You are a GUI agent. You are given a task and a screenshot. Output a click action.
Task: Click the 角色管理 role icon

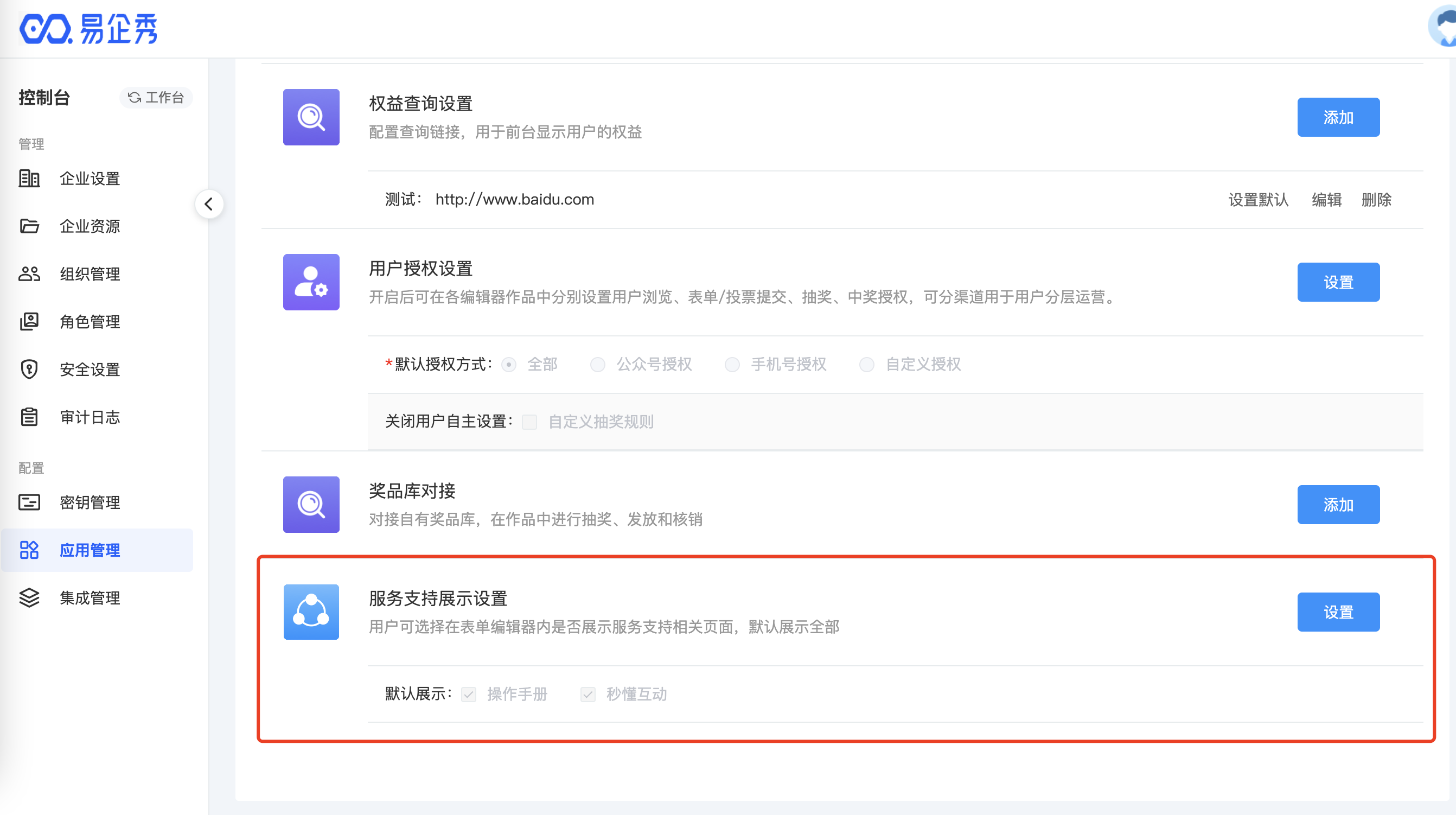[x=29, y=322]
